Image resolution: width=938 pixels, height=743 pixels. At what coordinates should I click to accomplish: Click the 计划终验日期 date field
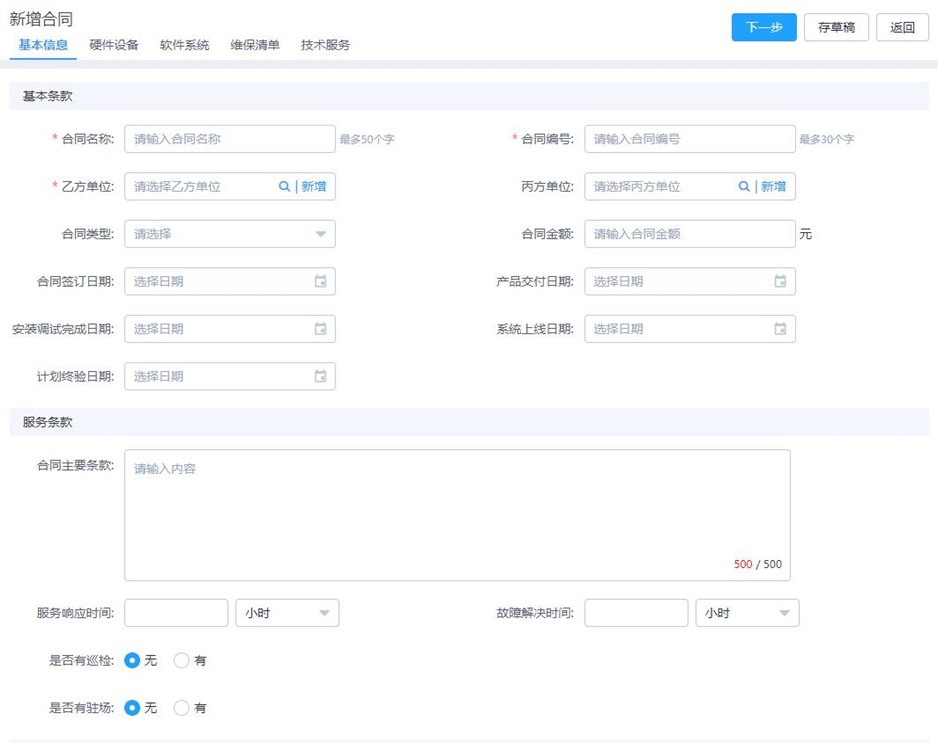click(x=230, y=376)
